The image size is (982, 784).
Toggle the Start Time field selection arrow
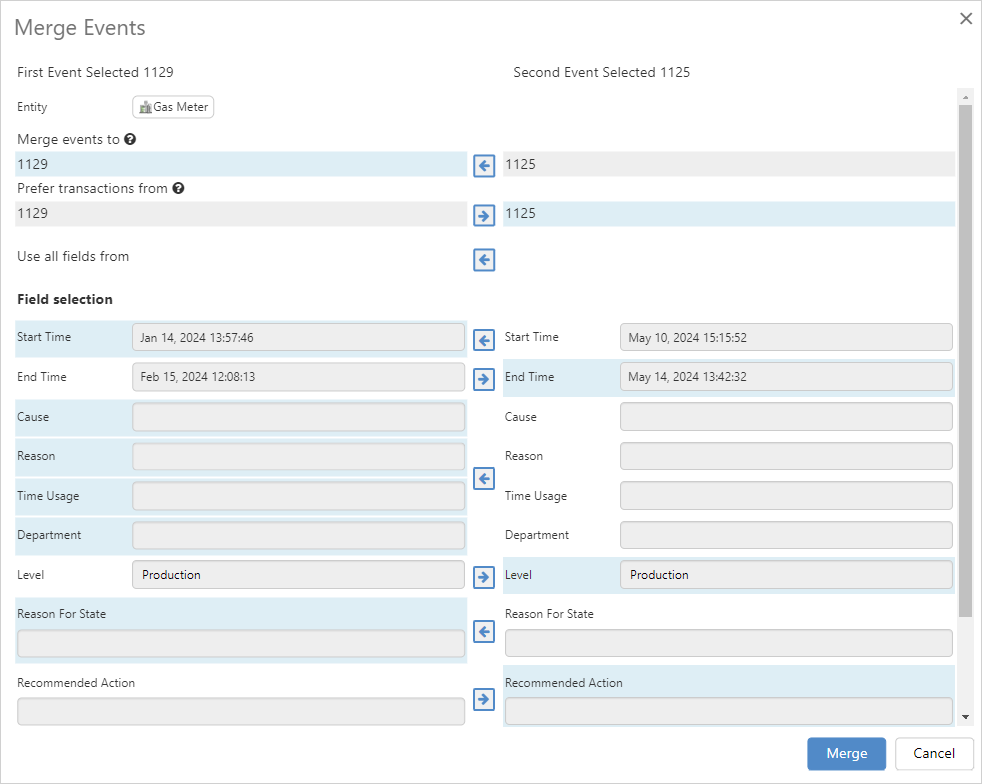coord(484,340)
